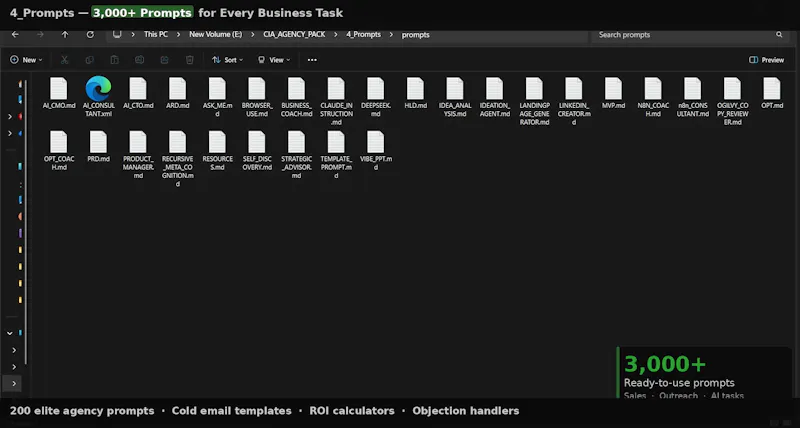The width and height of the screenshot is (800, 428).
Task: Select the VIBE_PPT.md file
Action: 376,151
